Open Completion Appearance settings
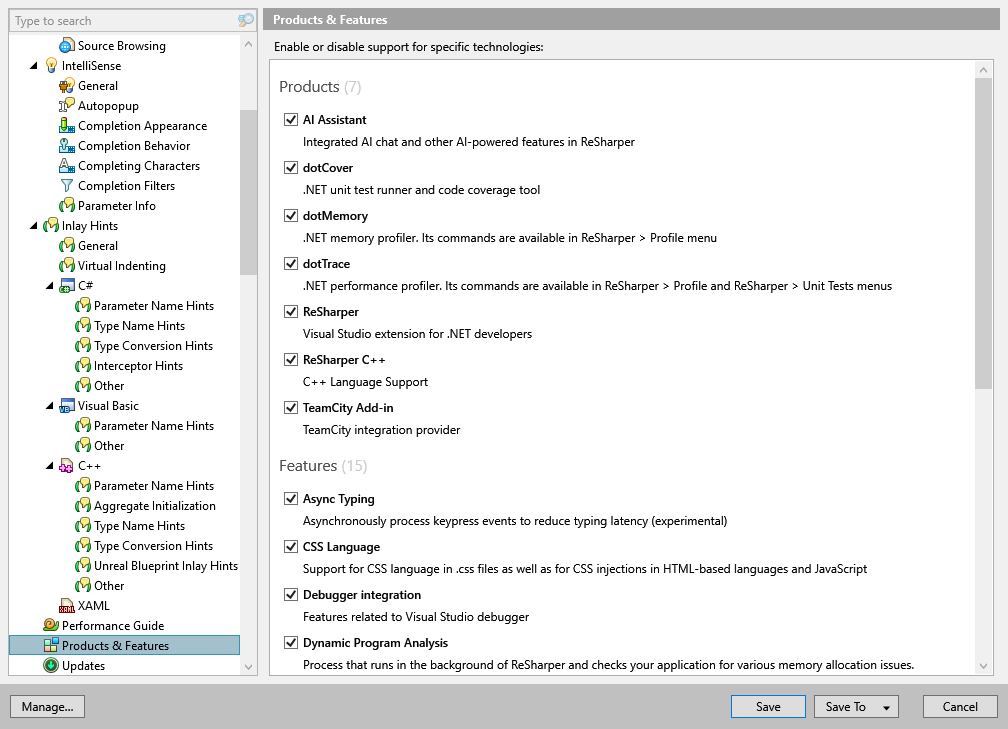The height and width of the screenshot is (729, 1008). (x=143, y=125)
